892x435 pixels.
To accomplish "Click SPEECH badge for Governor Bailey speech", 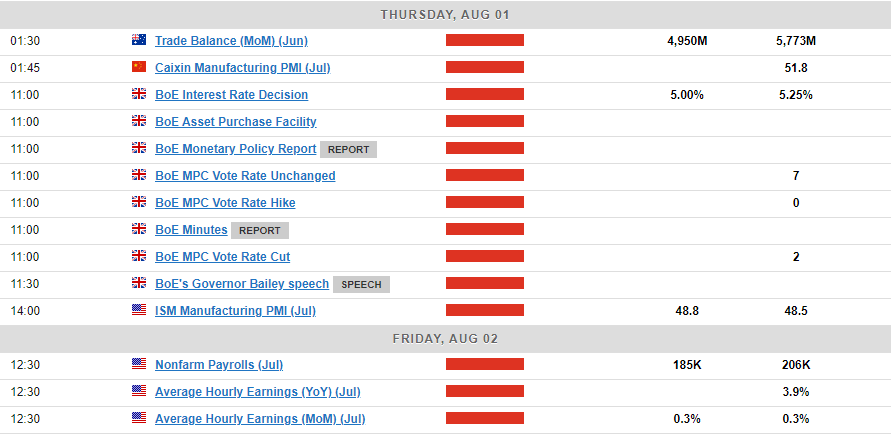I will click(361, 284).
